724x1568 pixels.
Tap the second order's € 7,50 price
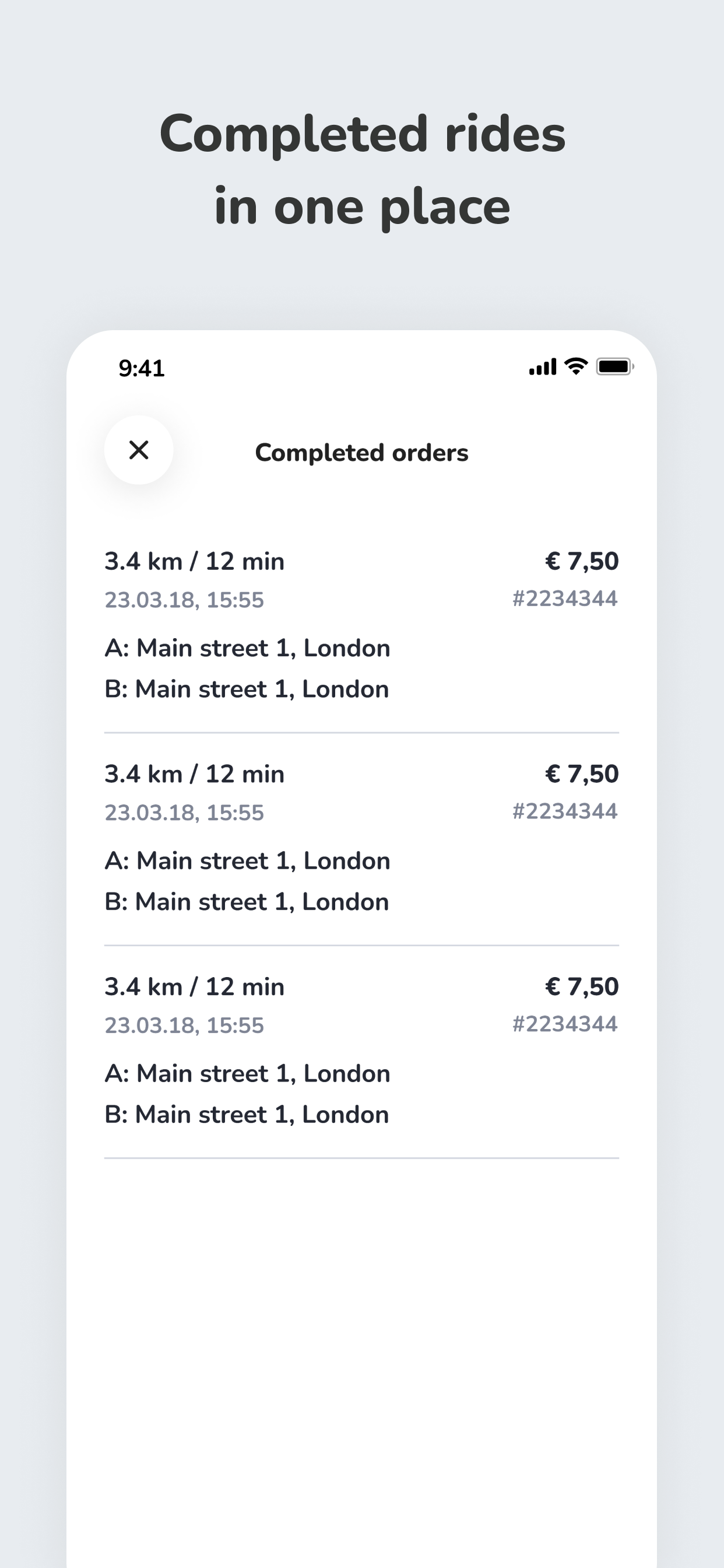click(x=582, y=774)
